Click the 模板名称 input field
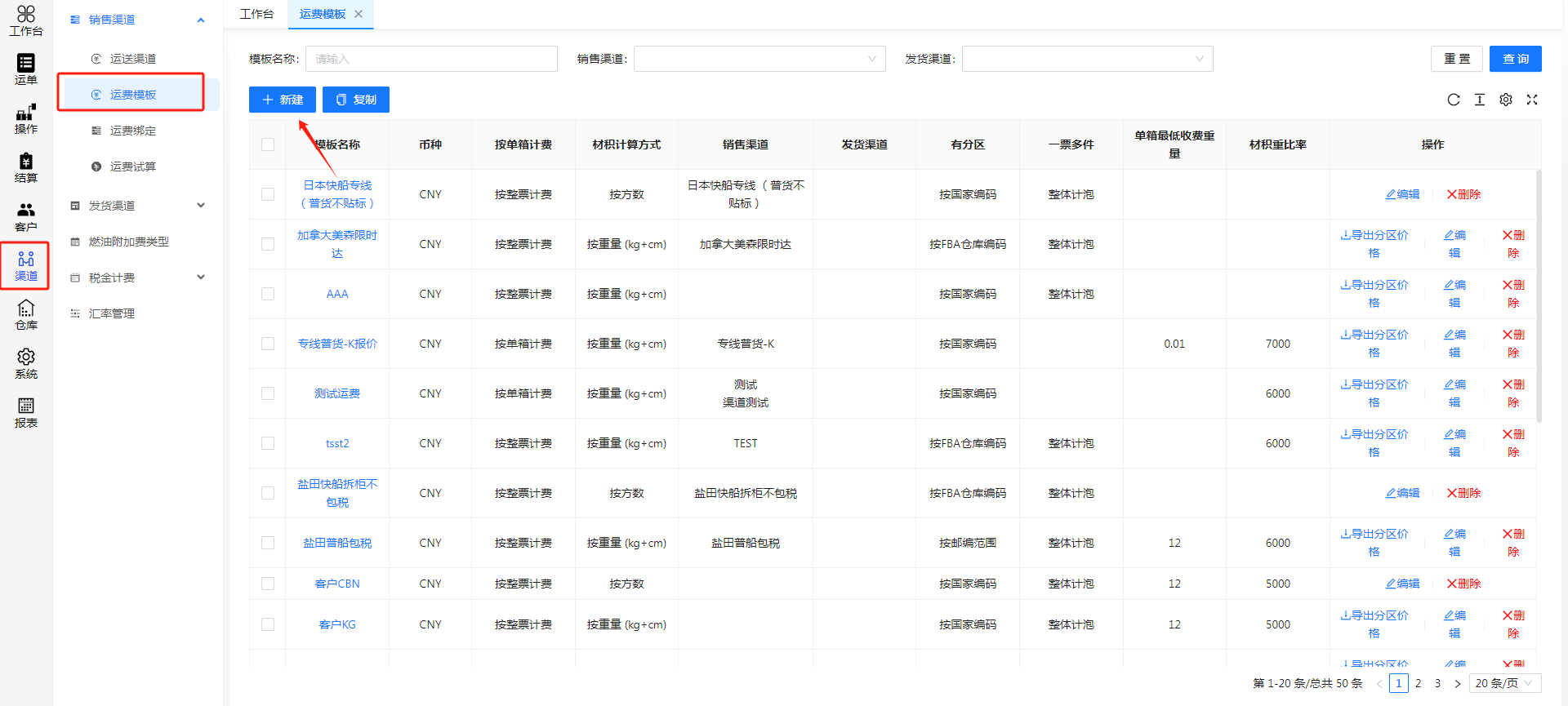 [431, 59]
